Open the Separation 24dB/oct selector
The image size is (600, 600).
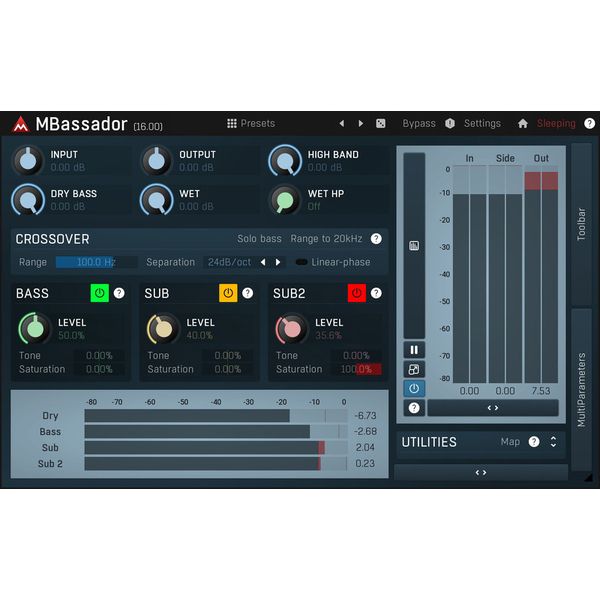pos(230,262)
